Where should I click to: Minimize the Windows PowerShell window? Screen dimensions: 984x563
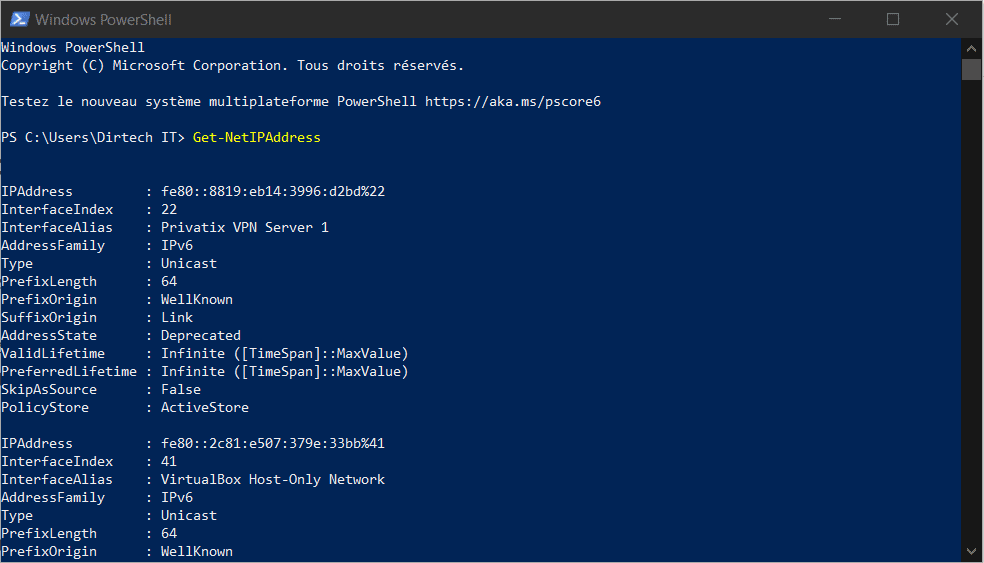[x=835, y=19]
